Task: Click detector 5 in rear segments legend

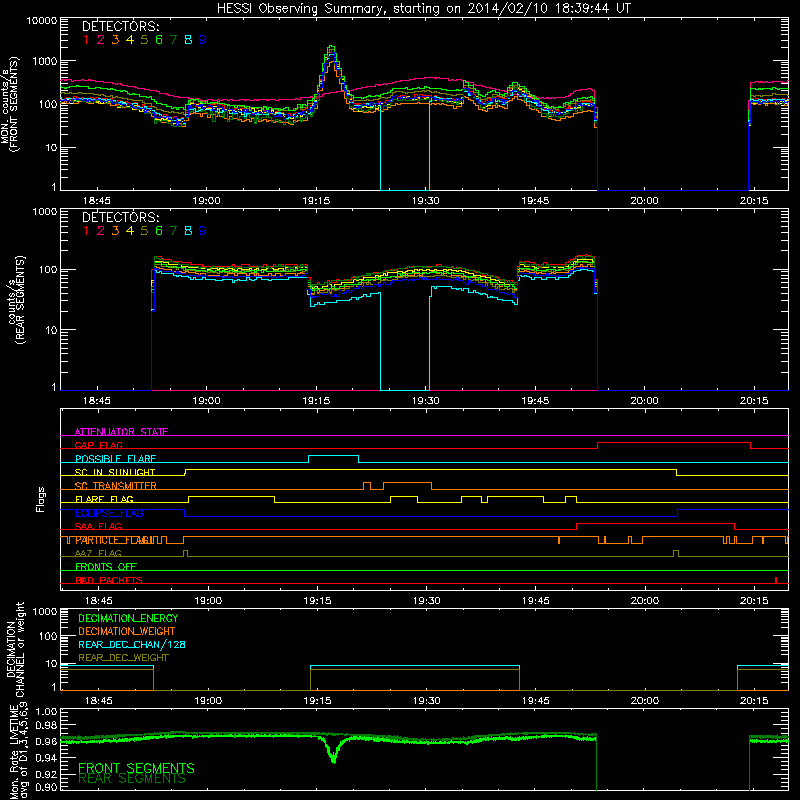Action: click(x=144, y=231)
